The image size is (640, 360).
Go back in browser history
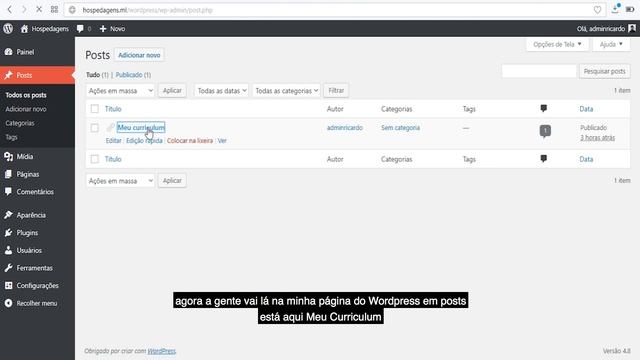point(9,9)
